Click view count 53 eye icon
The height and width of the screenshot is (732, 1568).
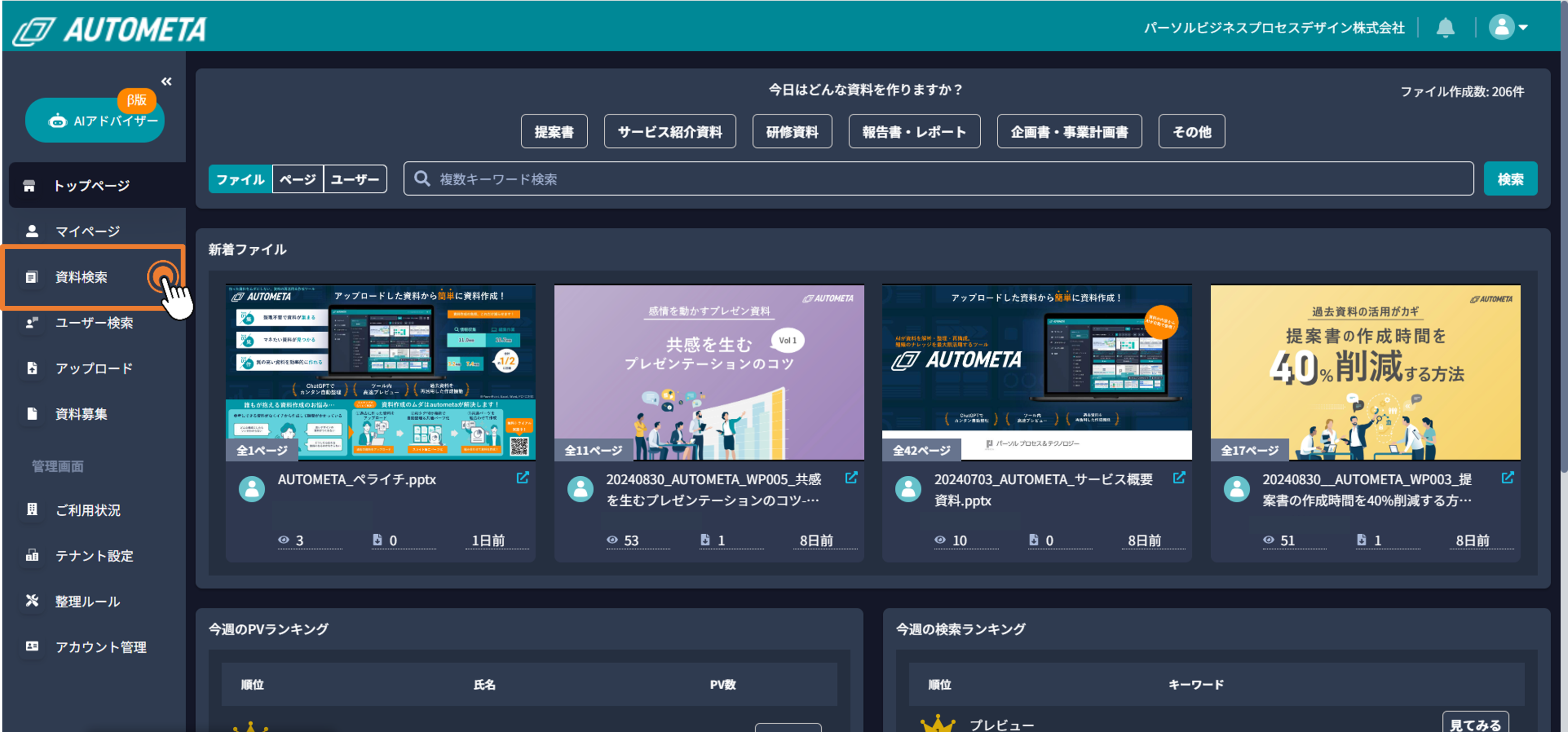612,540
